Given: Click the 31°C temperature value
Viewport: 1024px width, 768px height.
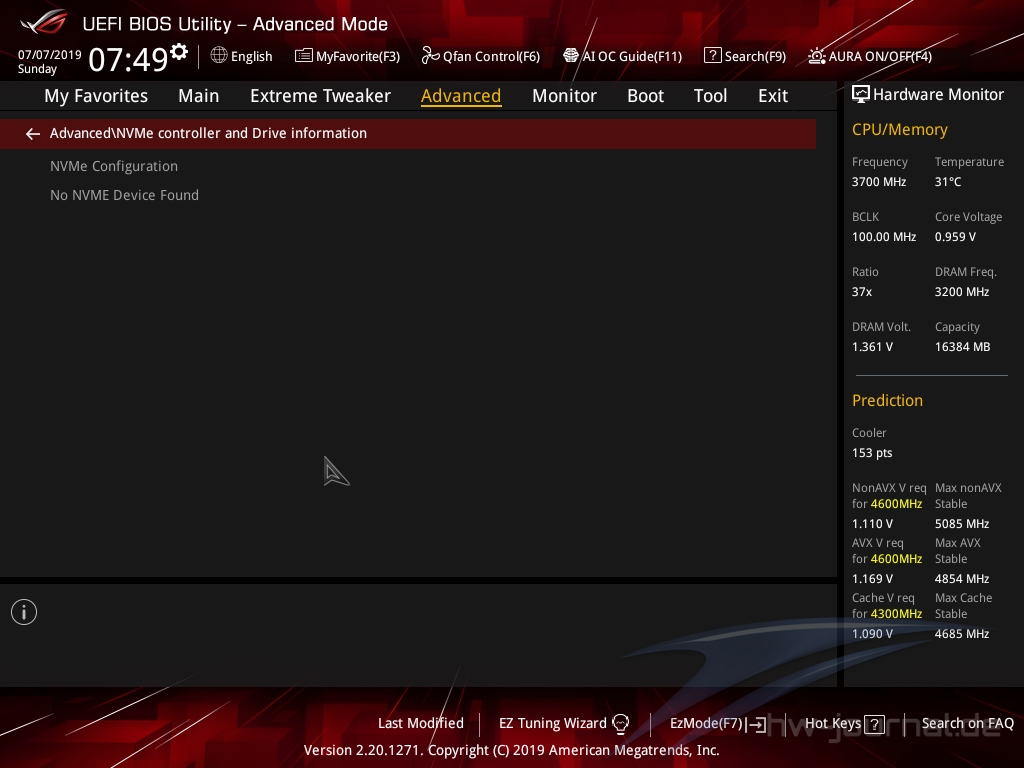Looking at the screenshot, I should click(948, 182).
